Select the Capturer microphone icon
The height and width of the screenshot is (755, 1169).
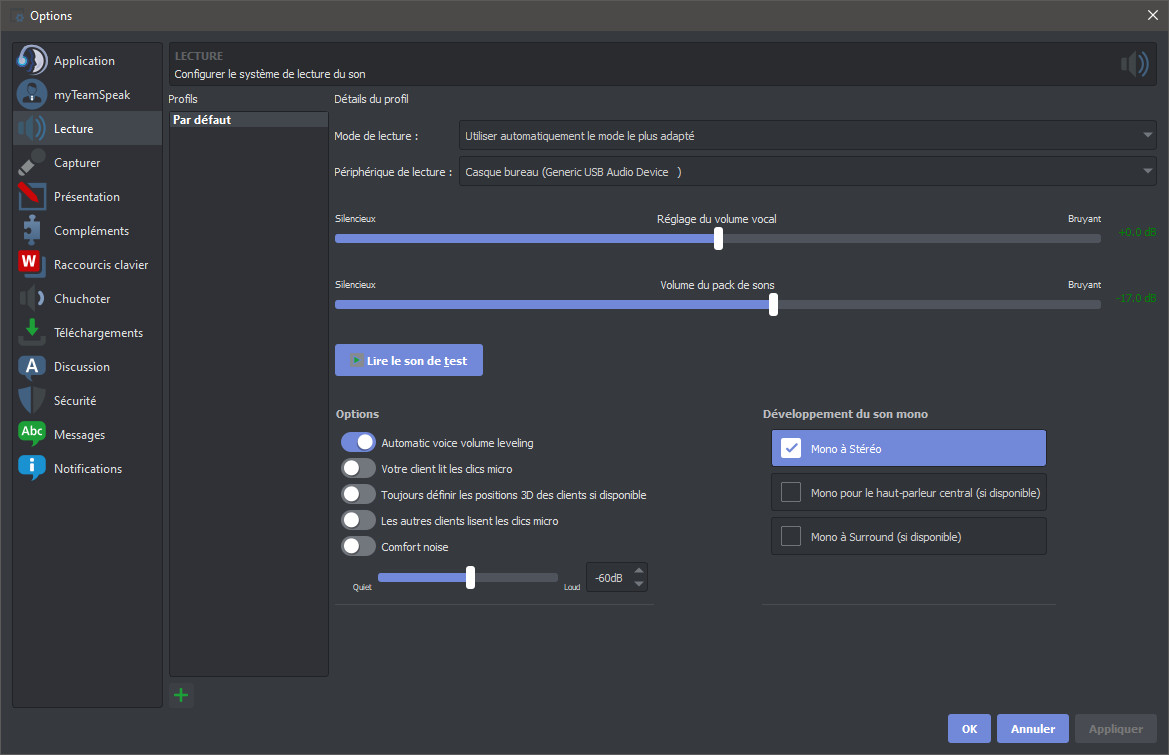(32, 163)
